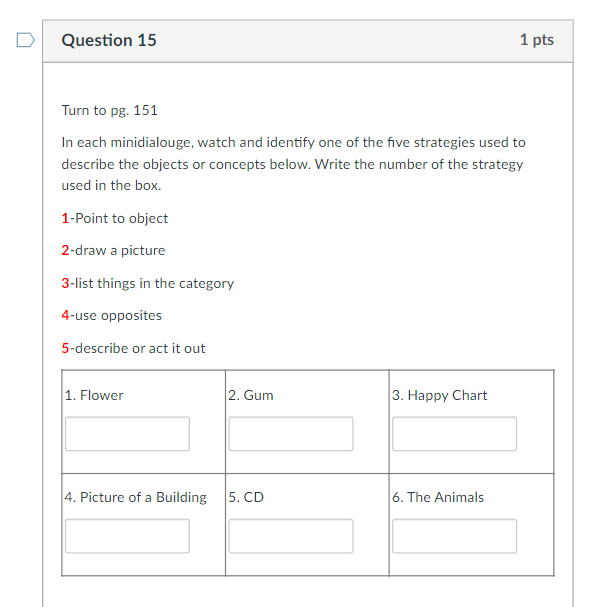This screenshot has width=607, height=607.
Task: Click the red number 1 before Point to object
Action: pyautogui.click(x=65, y=218)
